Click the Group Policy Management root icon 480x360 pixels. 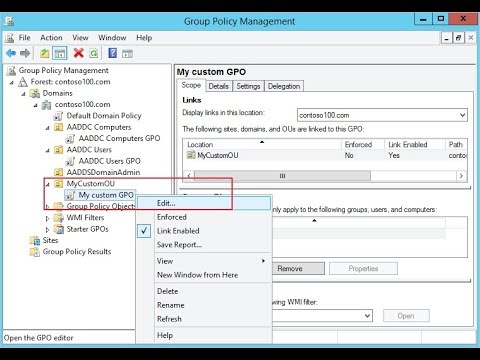point(11,71)
